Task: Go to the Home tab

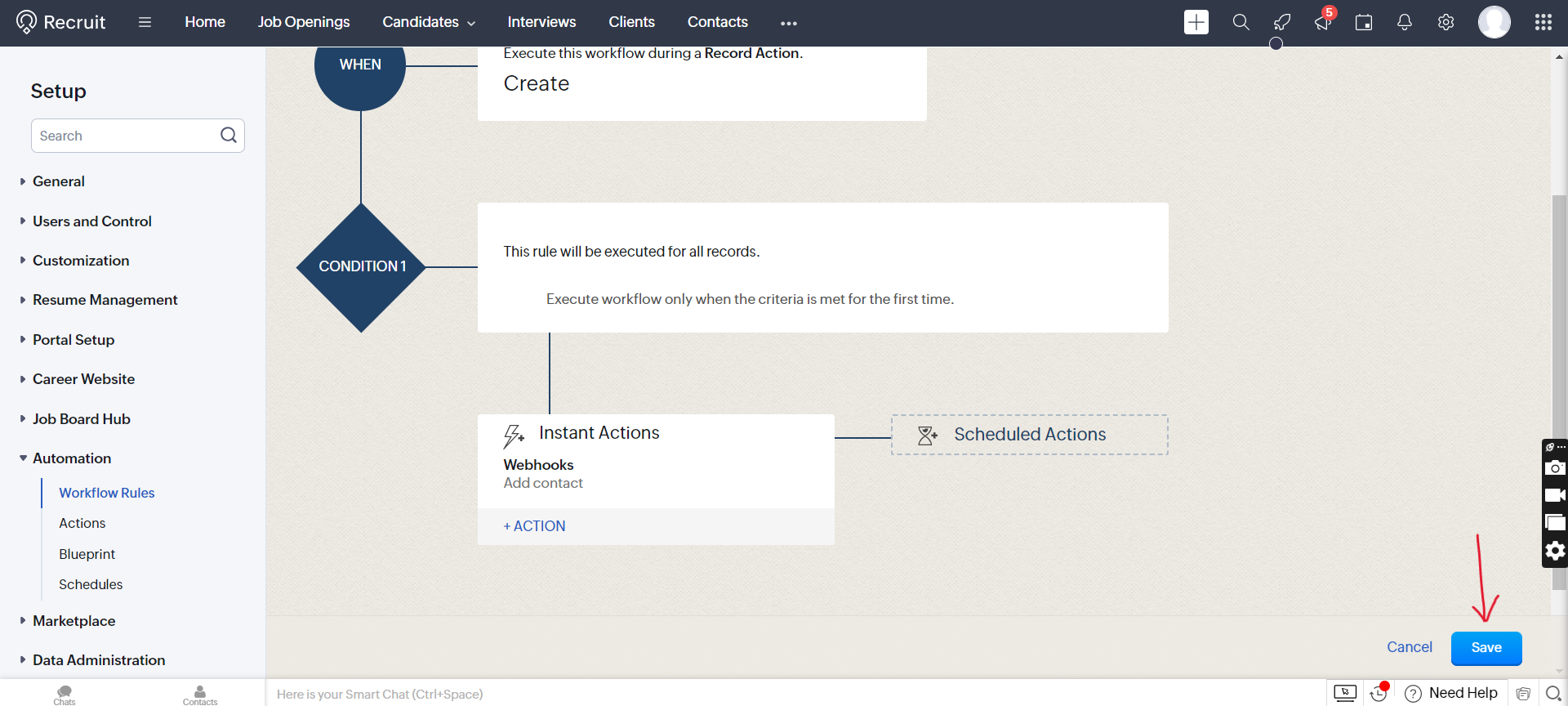Action: point(205,22)
